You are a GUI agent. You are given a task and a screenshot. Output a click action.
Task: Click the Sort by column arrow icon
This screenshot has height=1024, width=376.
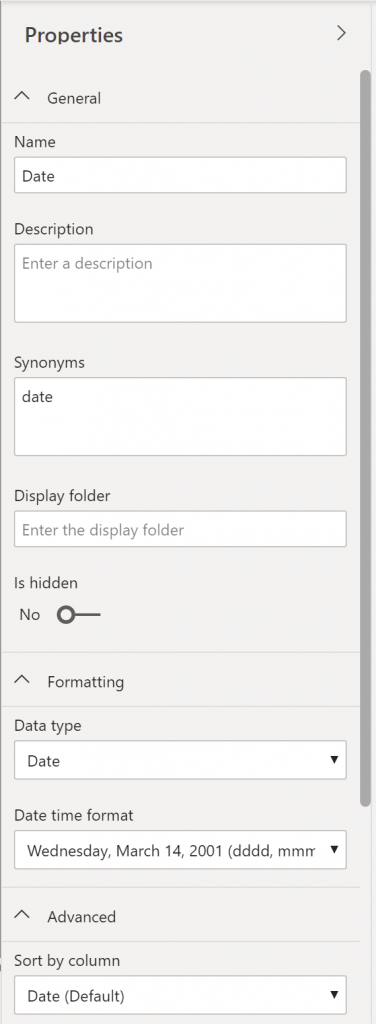pyautogui.click(x=334, y=995)
